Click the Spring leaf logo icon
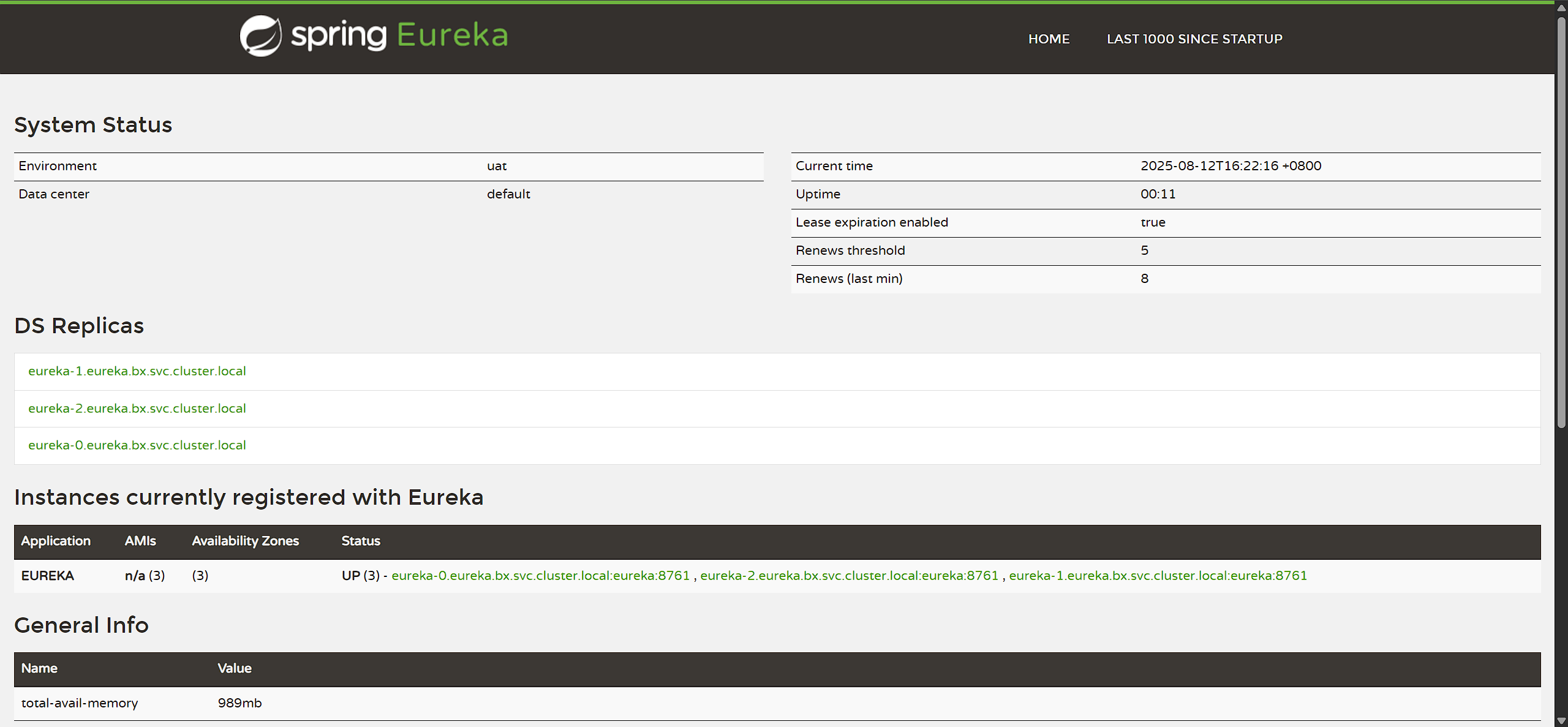The width and height of the screenshot is (1568, 727). 260,36
